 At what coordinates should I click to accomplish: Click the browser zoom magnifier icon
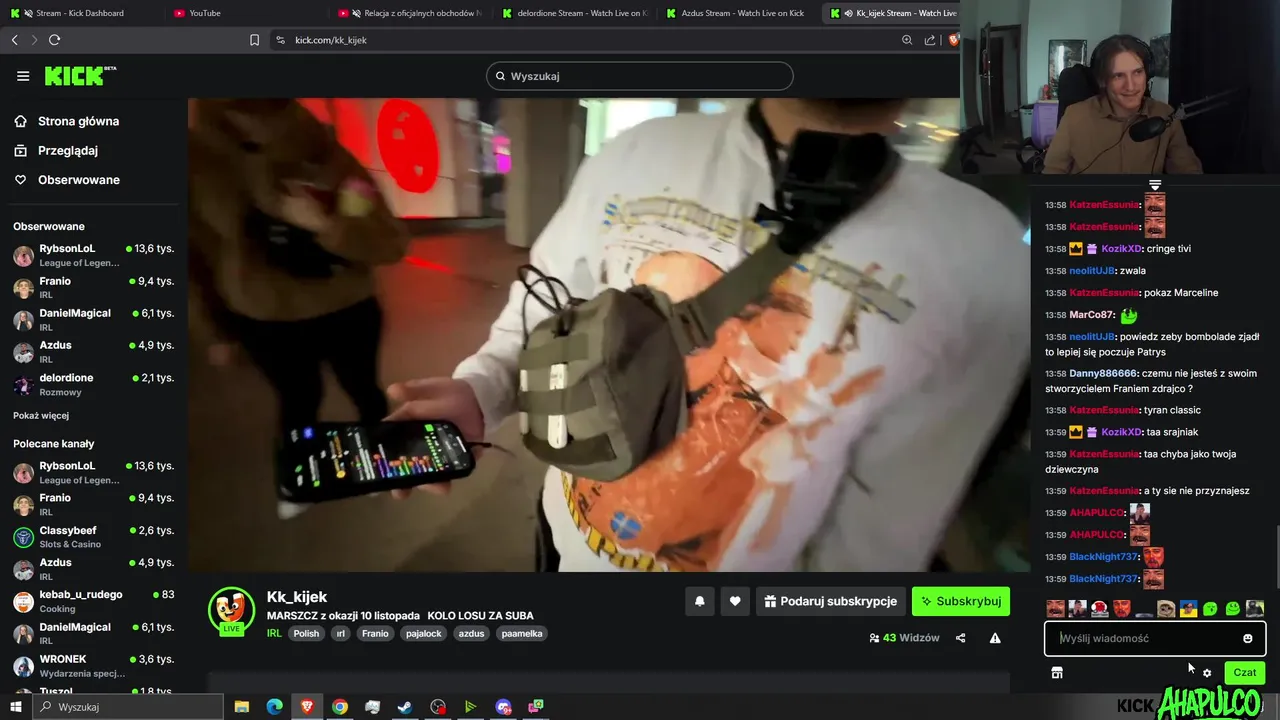[907, 40]
